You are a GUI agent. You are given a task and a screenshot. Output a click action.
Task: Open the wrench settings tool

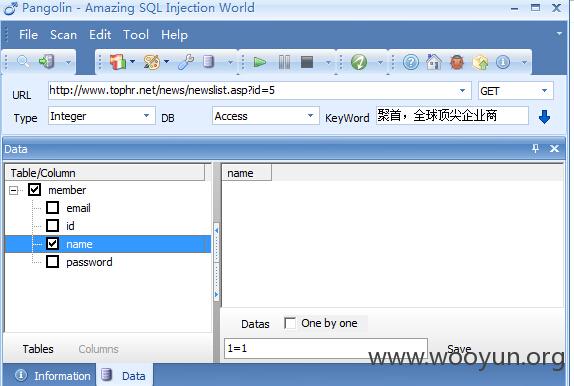(186, 62)
